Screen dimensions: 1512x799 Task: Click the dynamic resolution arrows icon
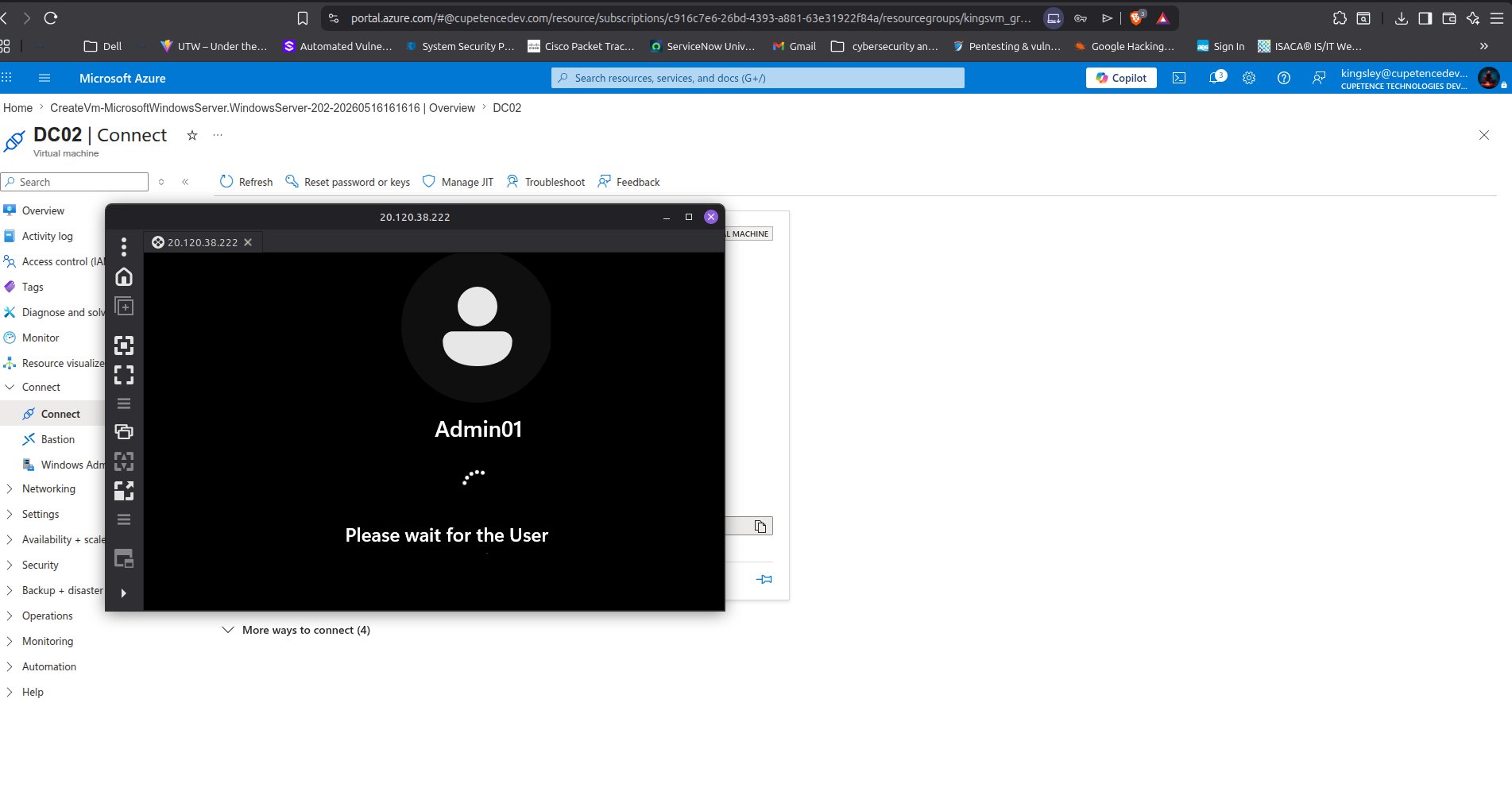click(x=124, y=461)
